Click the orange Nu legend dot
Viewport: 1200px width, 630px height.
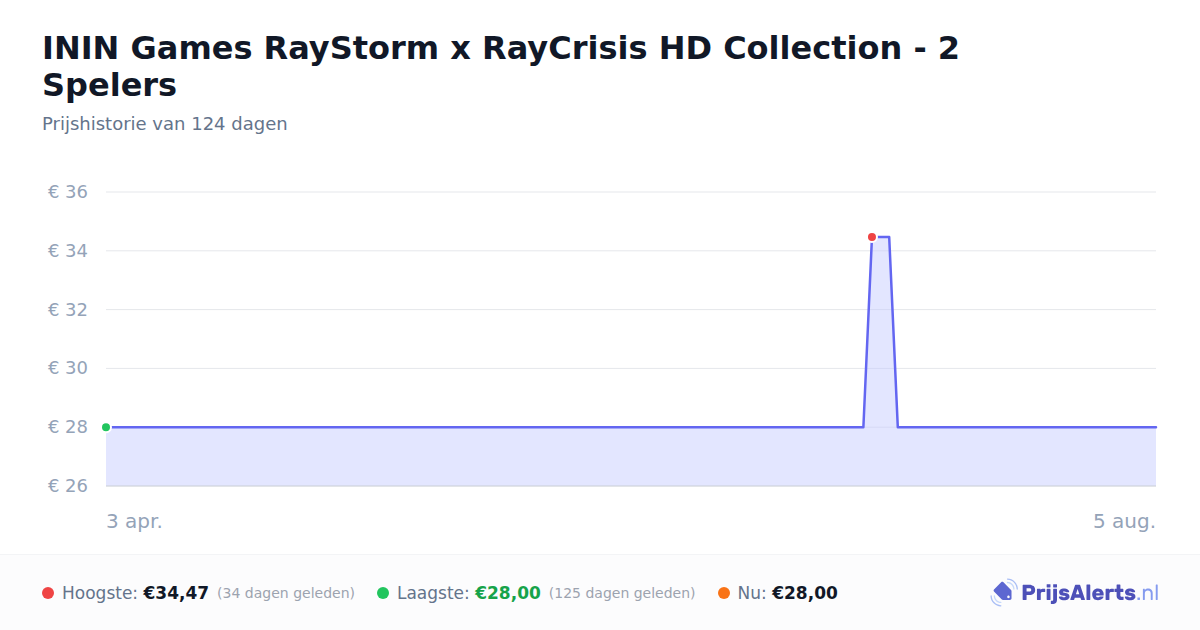point(724,593)
